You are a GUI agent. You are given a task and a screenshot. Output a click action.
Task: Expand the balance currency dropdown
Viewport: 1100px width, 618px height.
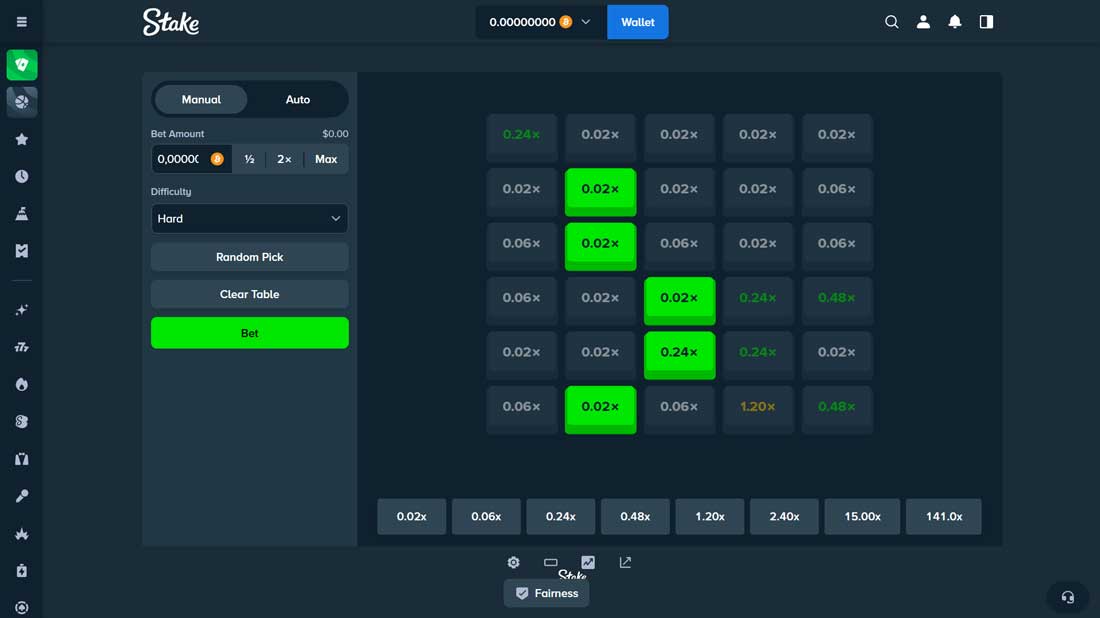coord(586,22)
